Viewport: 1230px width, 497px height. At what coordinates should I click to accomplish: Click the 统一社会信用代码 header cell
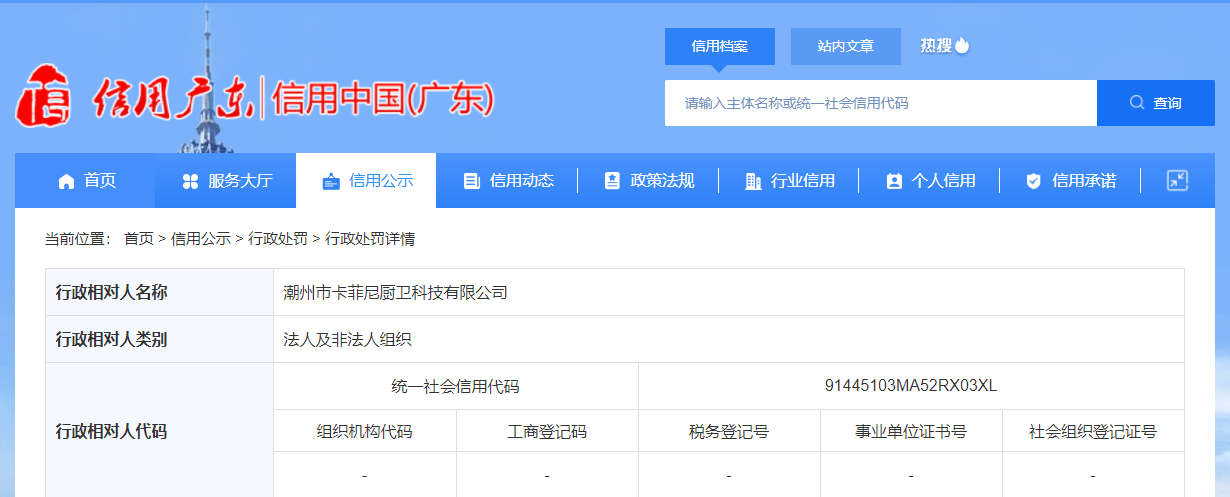point(456,386)
